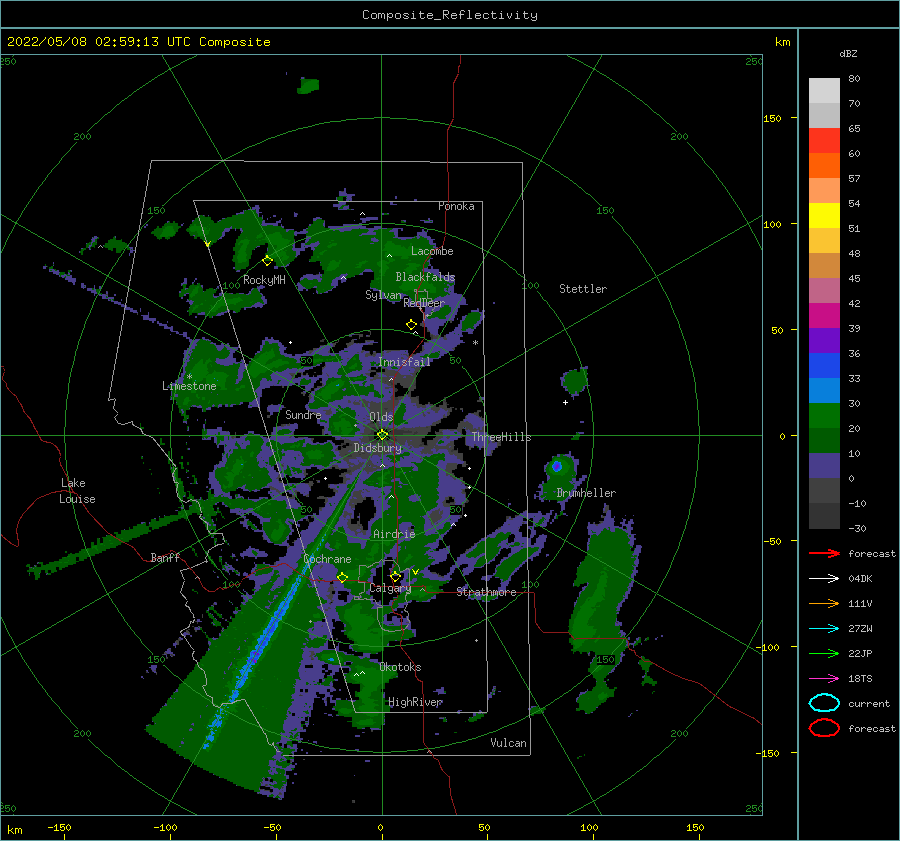Click the Drumheller label
The height and width of the screenshot is (841, 900).
[x=586, y=493]
